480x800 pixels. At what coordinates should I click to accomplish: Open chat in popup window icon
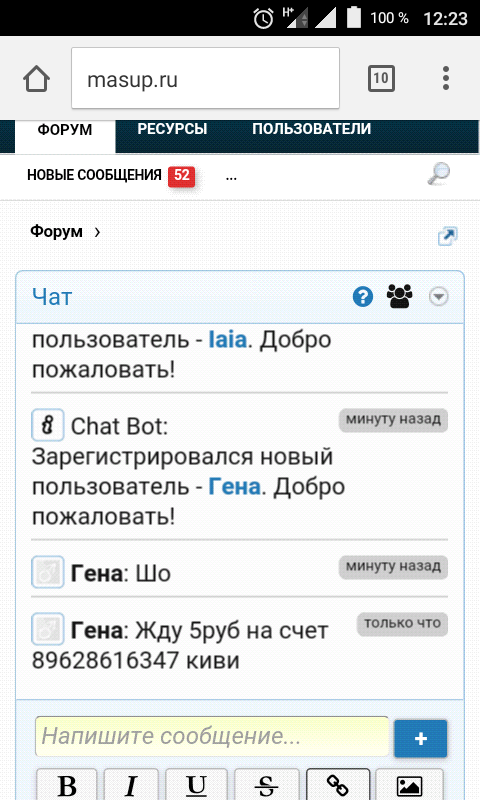(x=447, y=236)
